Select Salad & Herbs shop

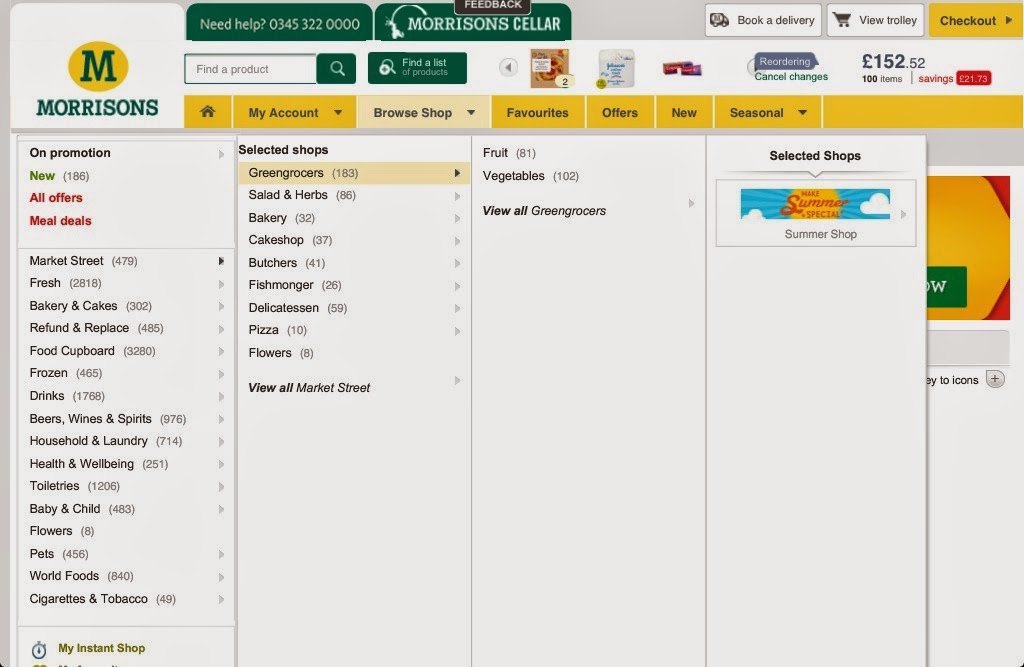tap(354, 195)
